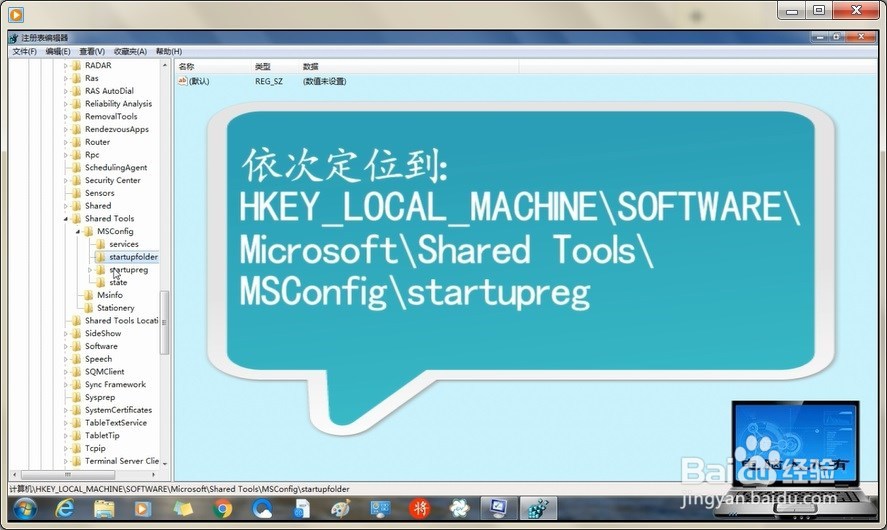Screen dimensions: 887x530
Task: Expand the Security Center key
Action: point(66,180)
